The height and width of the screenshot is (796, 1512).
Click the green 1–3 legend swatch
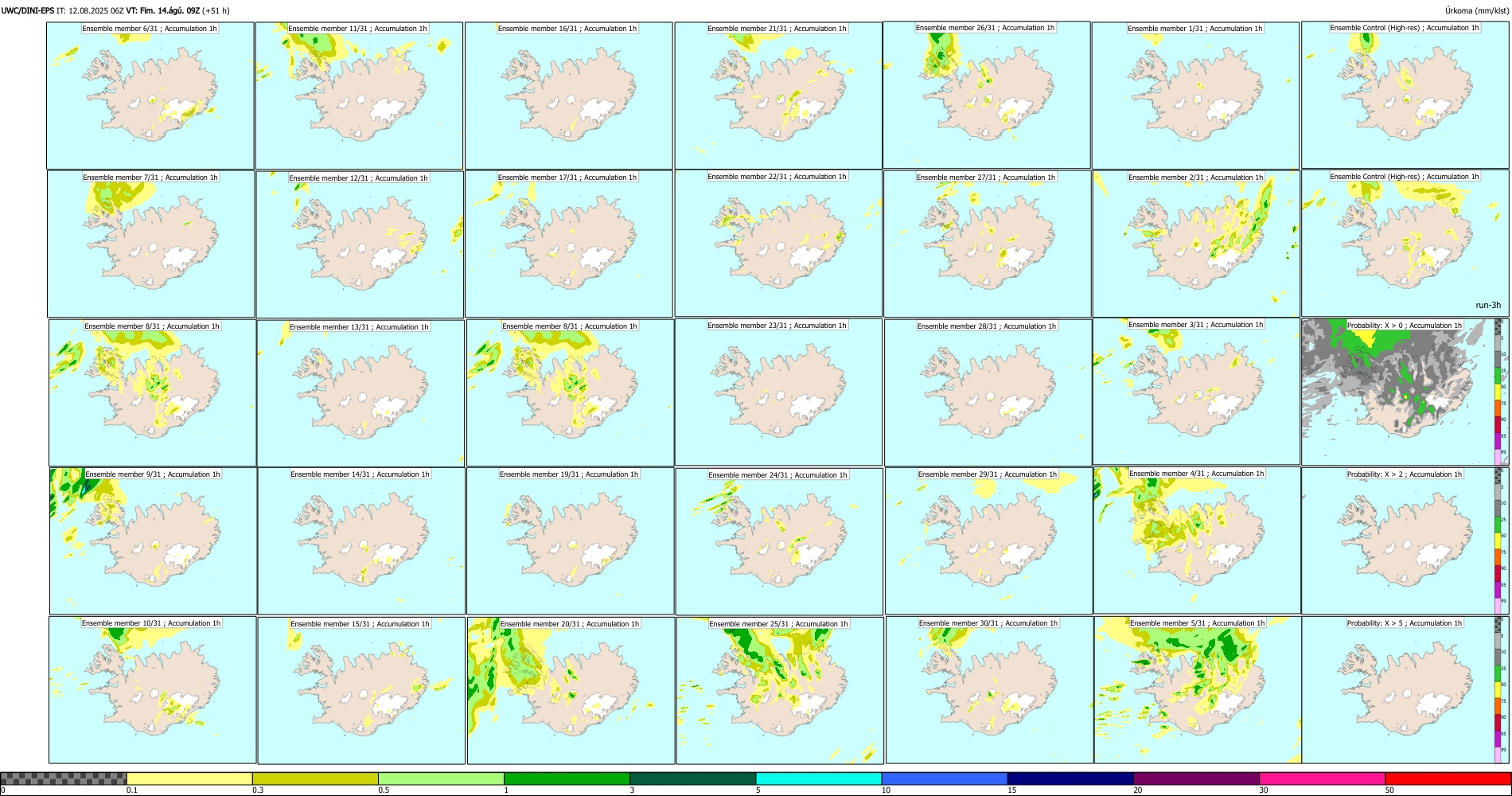(567, 778)
